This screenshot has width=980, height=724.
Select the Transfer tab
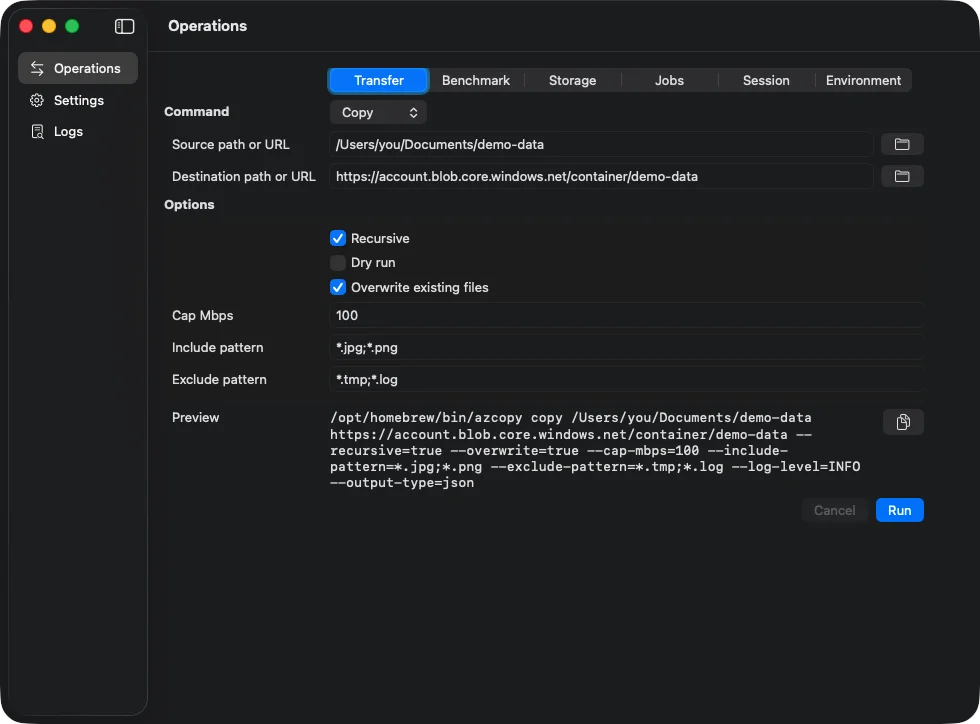coord(378,81)
